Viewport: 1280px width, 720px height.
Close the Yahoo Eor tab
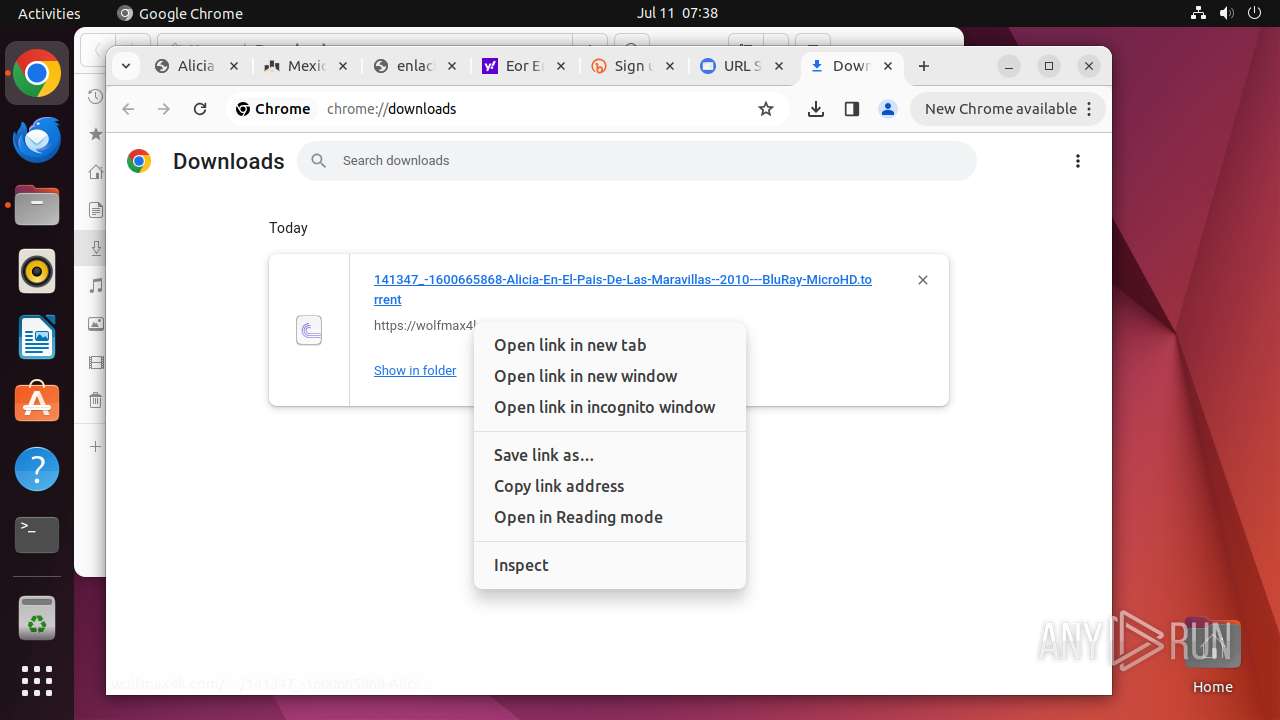tap(561, 66)
